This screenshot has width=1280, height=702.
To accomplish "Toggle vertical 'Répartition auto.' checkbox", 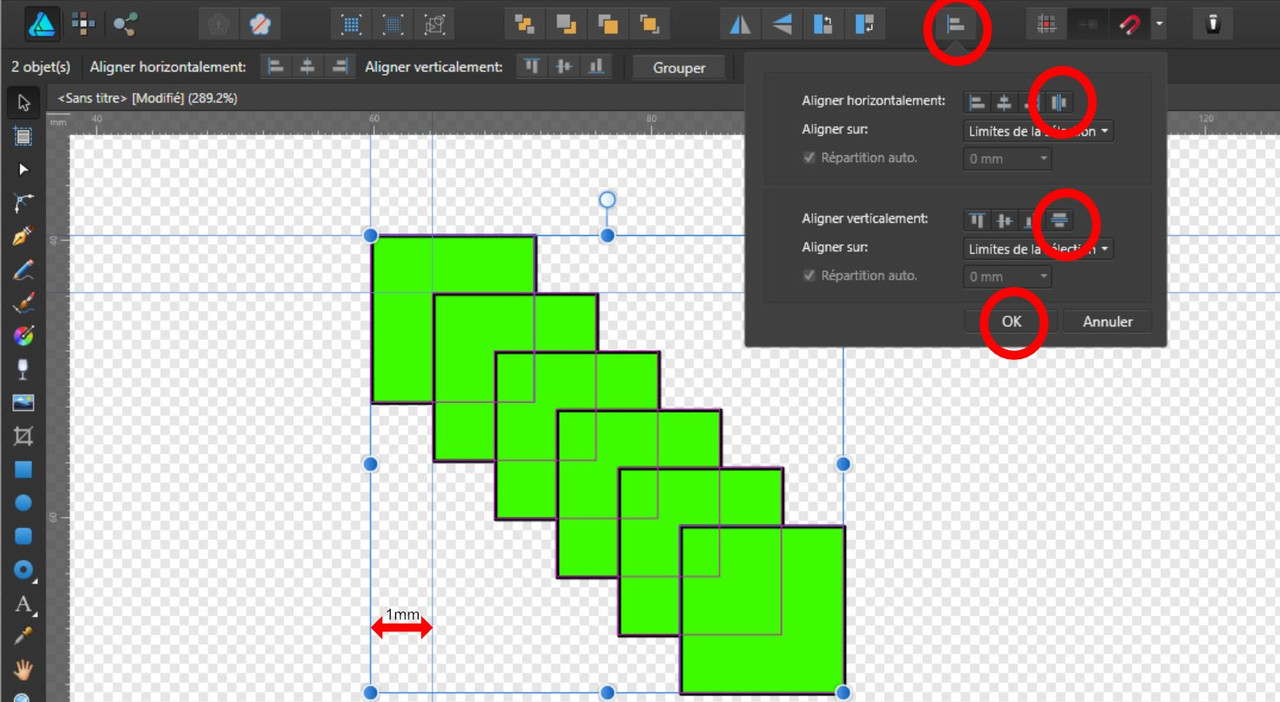I will 809,276.
